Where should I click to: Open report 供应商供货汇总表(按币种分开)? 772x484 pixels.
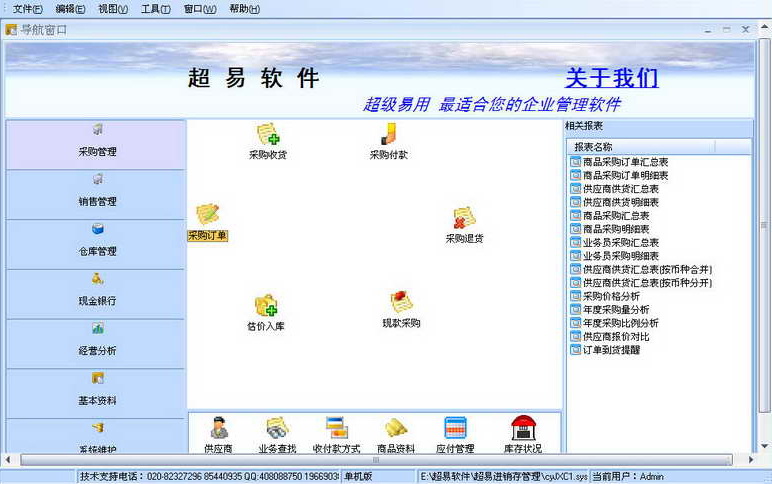[647, 283]
